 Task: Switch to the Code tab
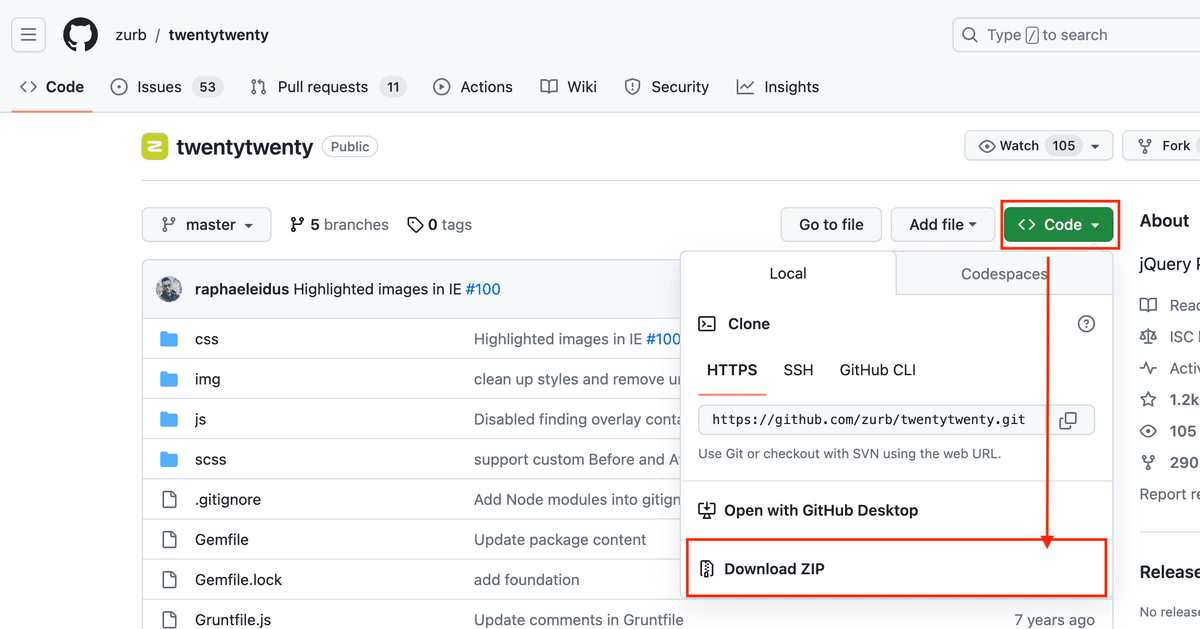tap(52, 87)
